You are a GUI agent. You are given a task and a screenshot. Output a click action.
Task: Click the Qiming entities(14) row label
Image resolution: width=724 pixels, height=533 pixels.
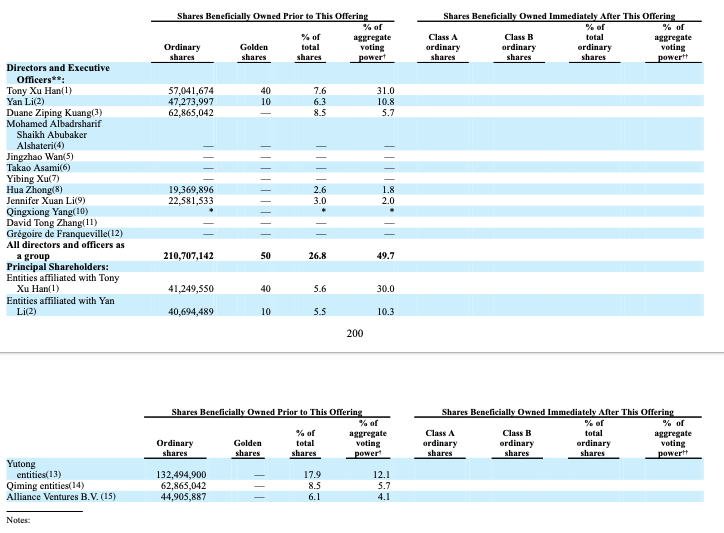tap(43, 485)
